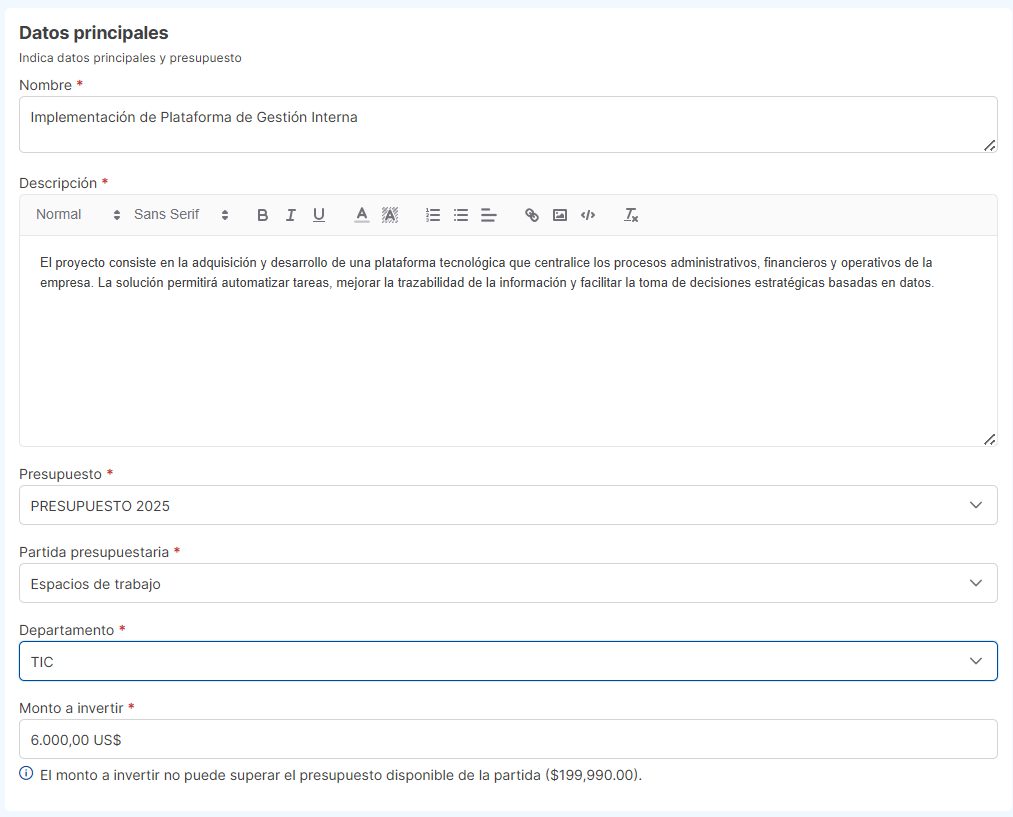Apply a highlight background color
The width and height of the screenshot is (1013, 817).
point(389,214)
